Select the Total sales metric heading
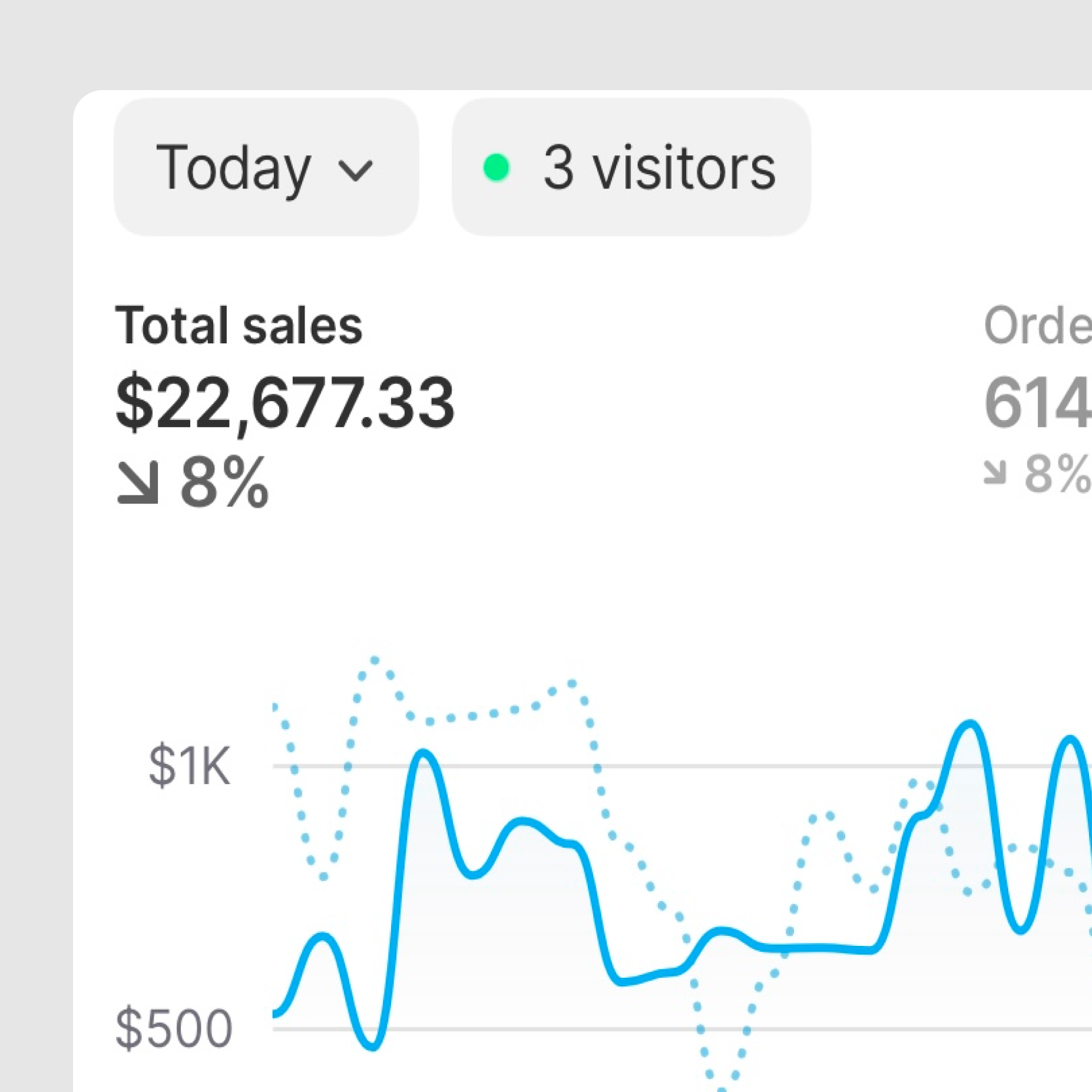Viewport: 1092px width, 1092px height. point(239,326)
